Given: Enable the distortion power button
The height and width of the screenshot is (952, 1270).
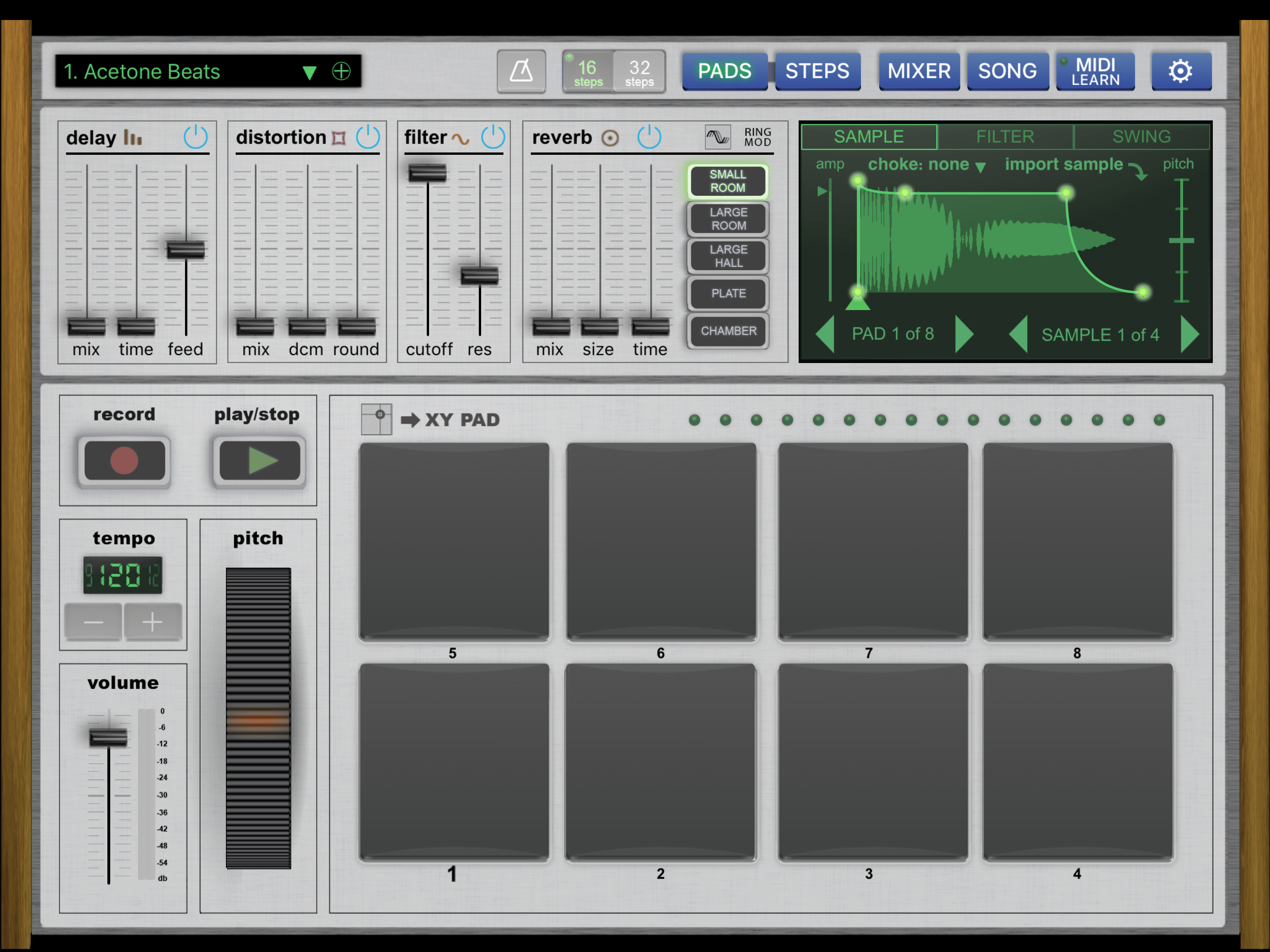Looking at the screenshot, I should (367, 137).
